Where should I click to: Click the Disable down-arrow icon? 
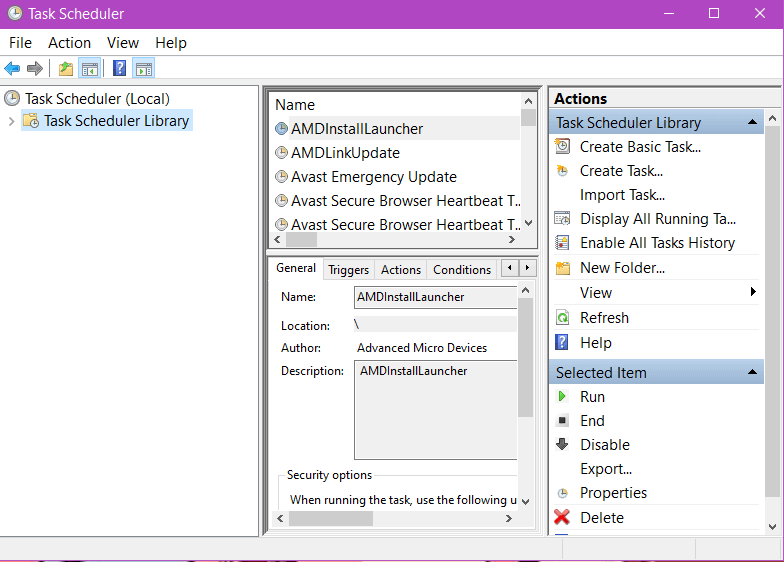(x=562, y=444)
